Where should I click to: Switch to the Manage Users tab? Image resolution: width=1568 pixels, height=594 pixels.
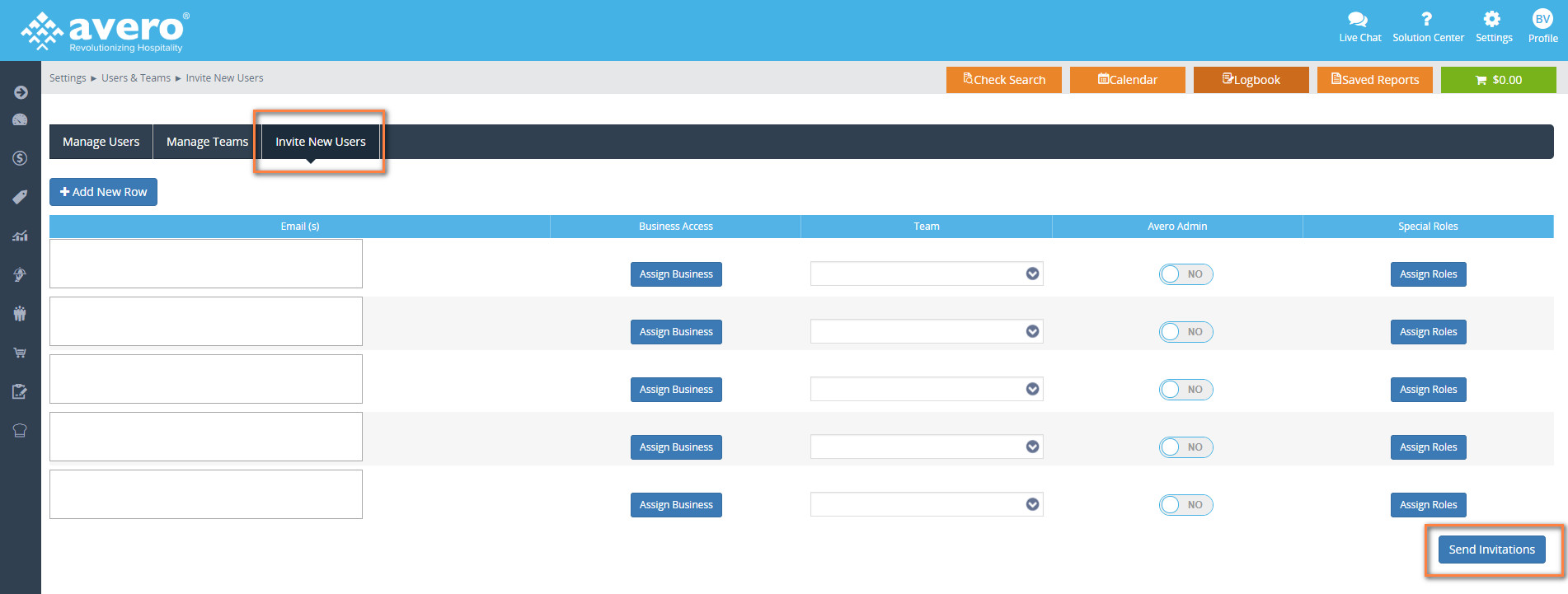[x=101, y=142]
